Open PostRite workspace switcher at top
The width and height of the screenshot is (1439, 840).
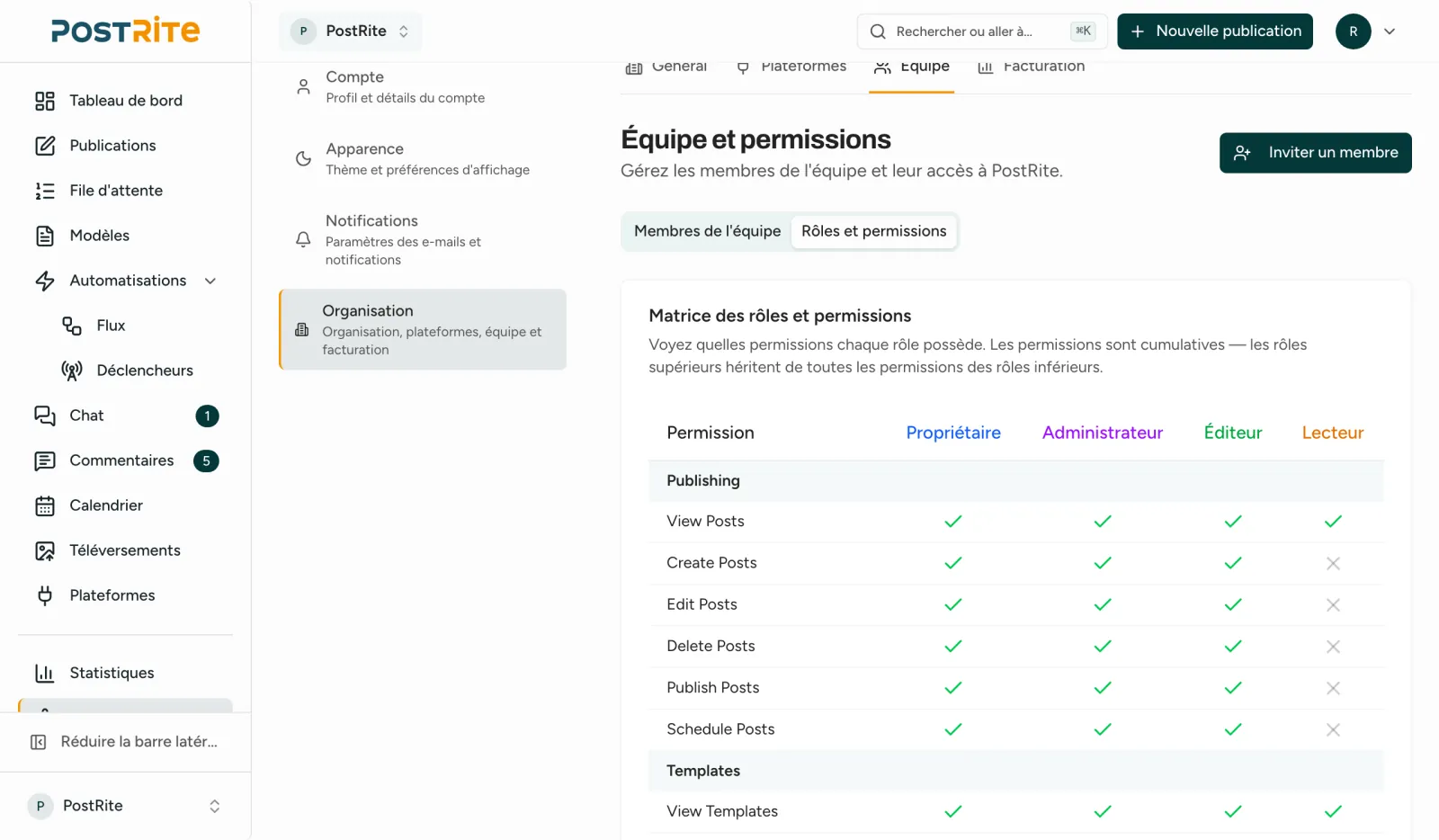click(351, 31)
